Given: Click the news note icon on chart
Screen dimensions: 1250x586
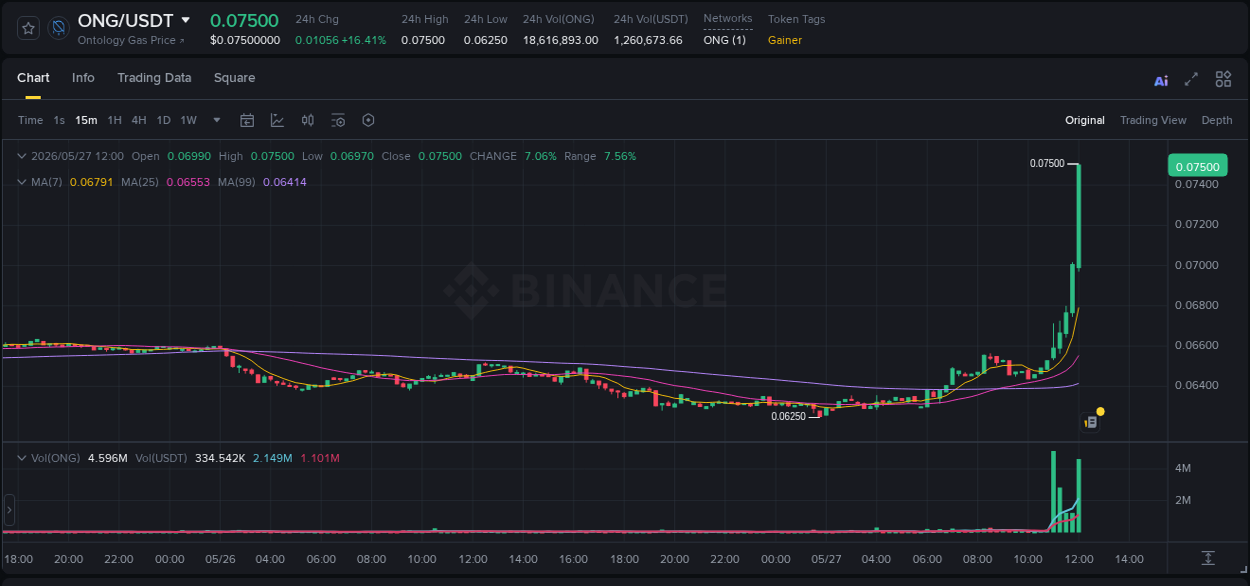Looking at the screenshot, I should [1091, 423].
